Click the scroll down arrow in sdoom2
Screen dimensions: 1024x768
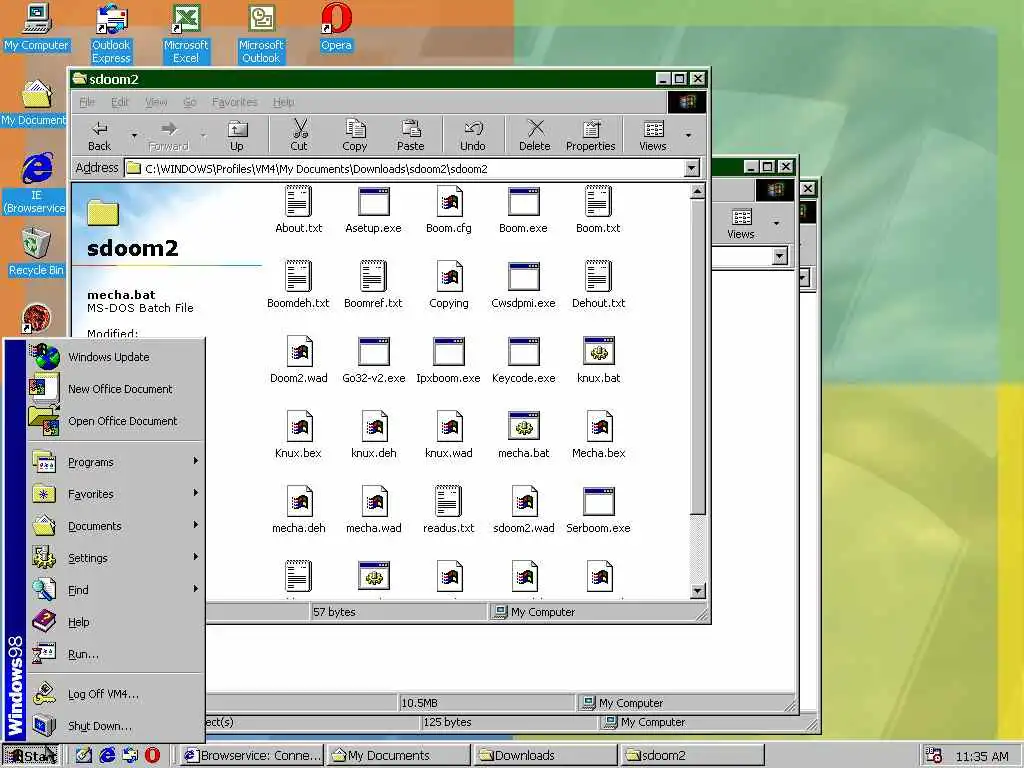(x=697, y=591)
